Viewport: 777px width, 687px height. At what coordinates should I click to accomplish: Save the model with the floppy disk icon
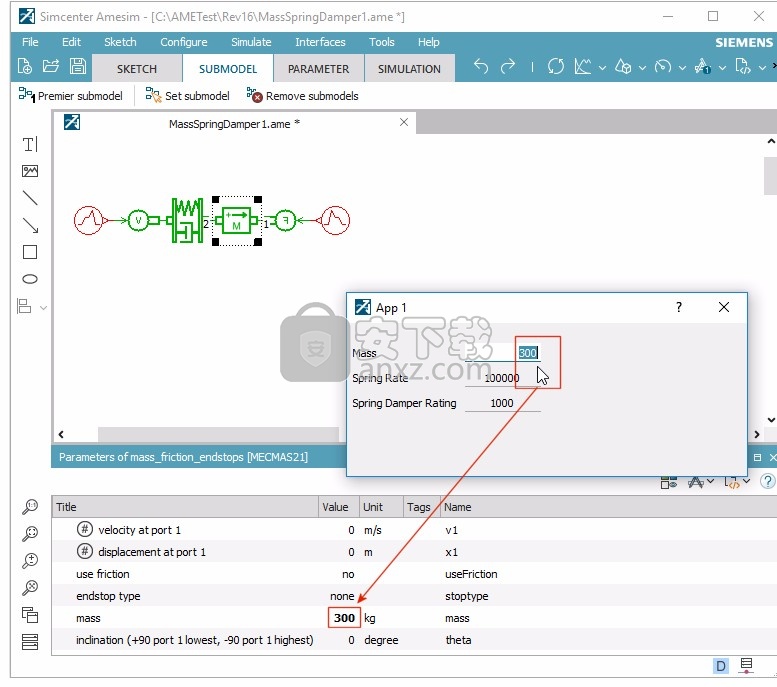tap(77, 66)
